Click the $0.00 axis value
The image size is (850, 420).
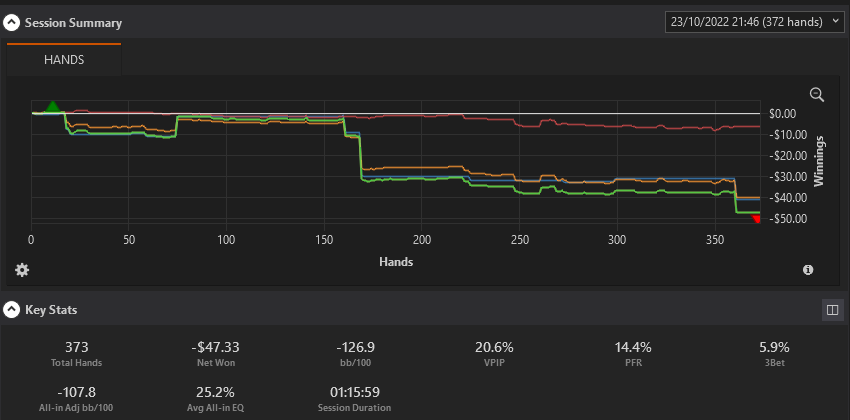pos(782,114)
